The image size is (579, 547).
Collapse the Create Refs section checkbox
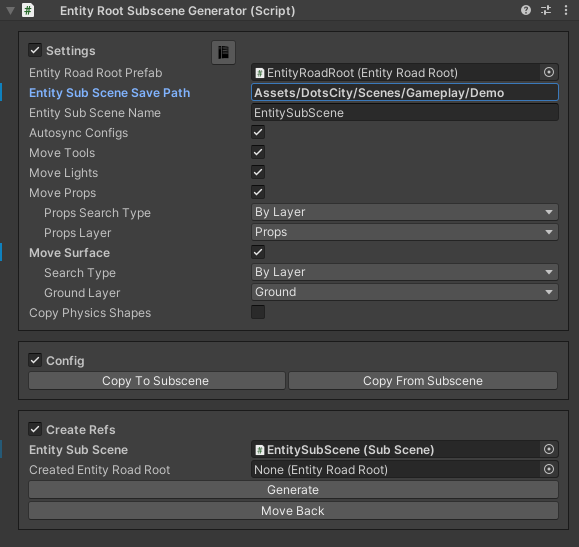pos(35,430)
